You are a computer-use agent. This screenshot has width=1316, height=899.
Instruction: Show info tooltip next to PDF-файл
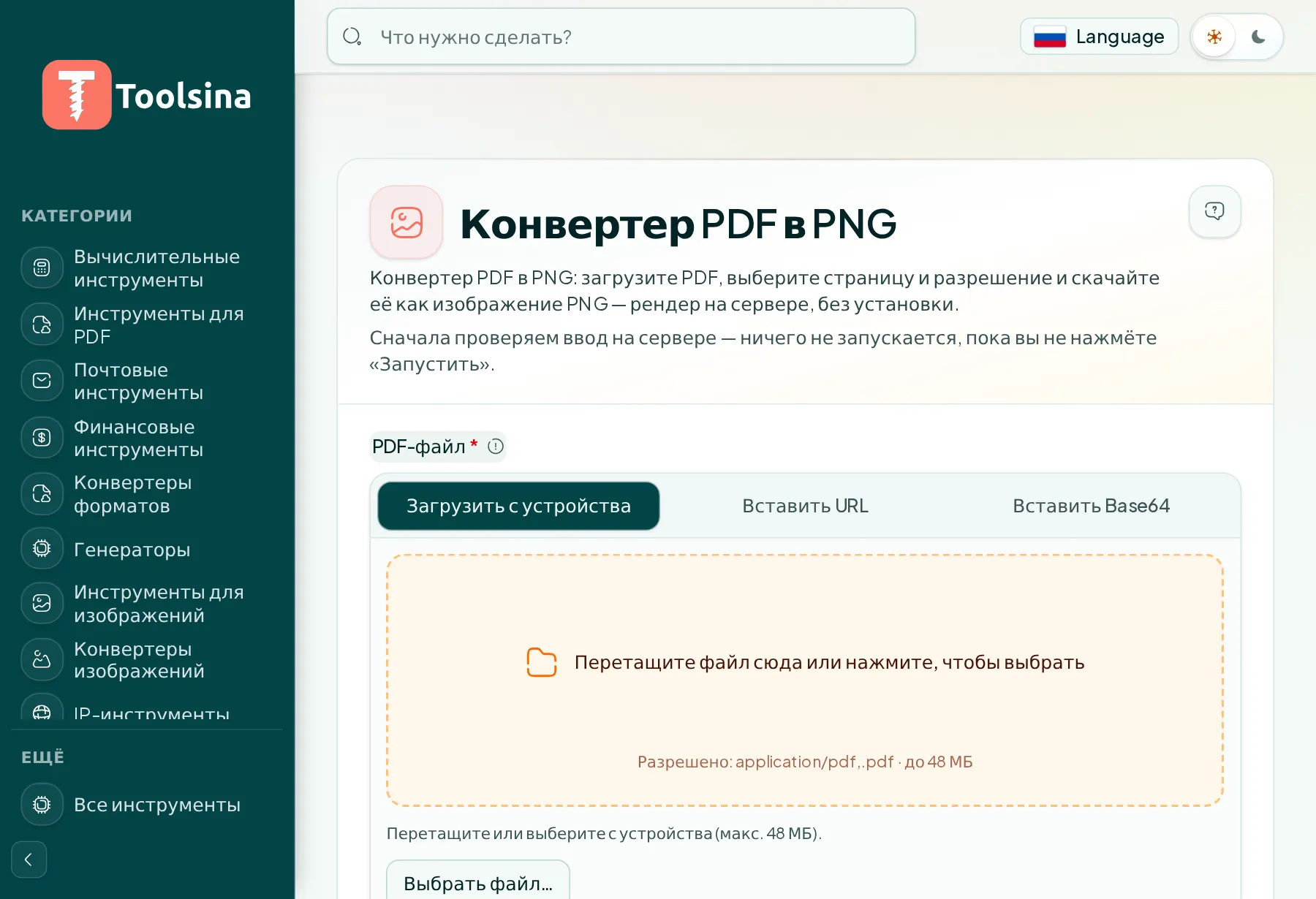[496, 447]
